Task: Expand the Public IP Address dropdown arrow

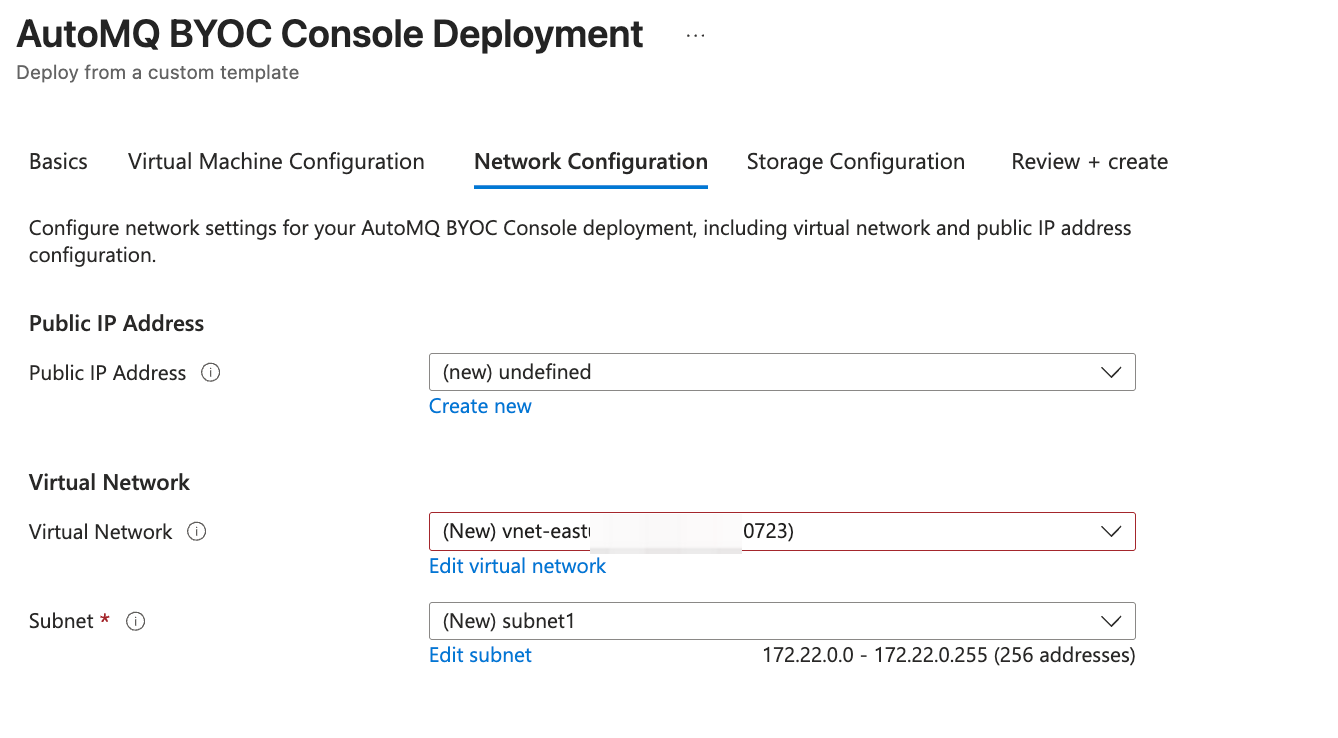Action: tap(1111, 372)
